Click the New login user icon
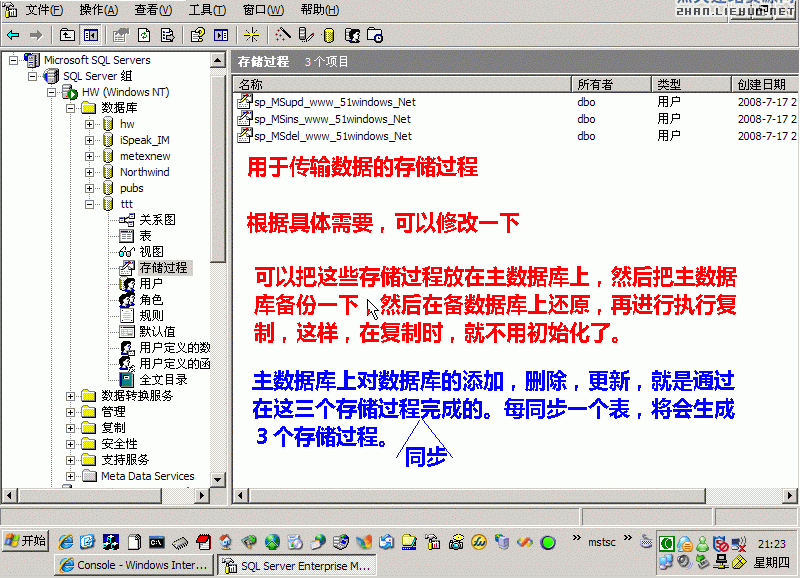 353,35
